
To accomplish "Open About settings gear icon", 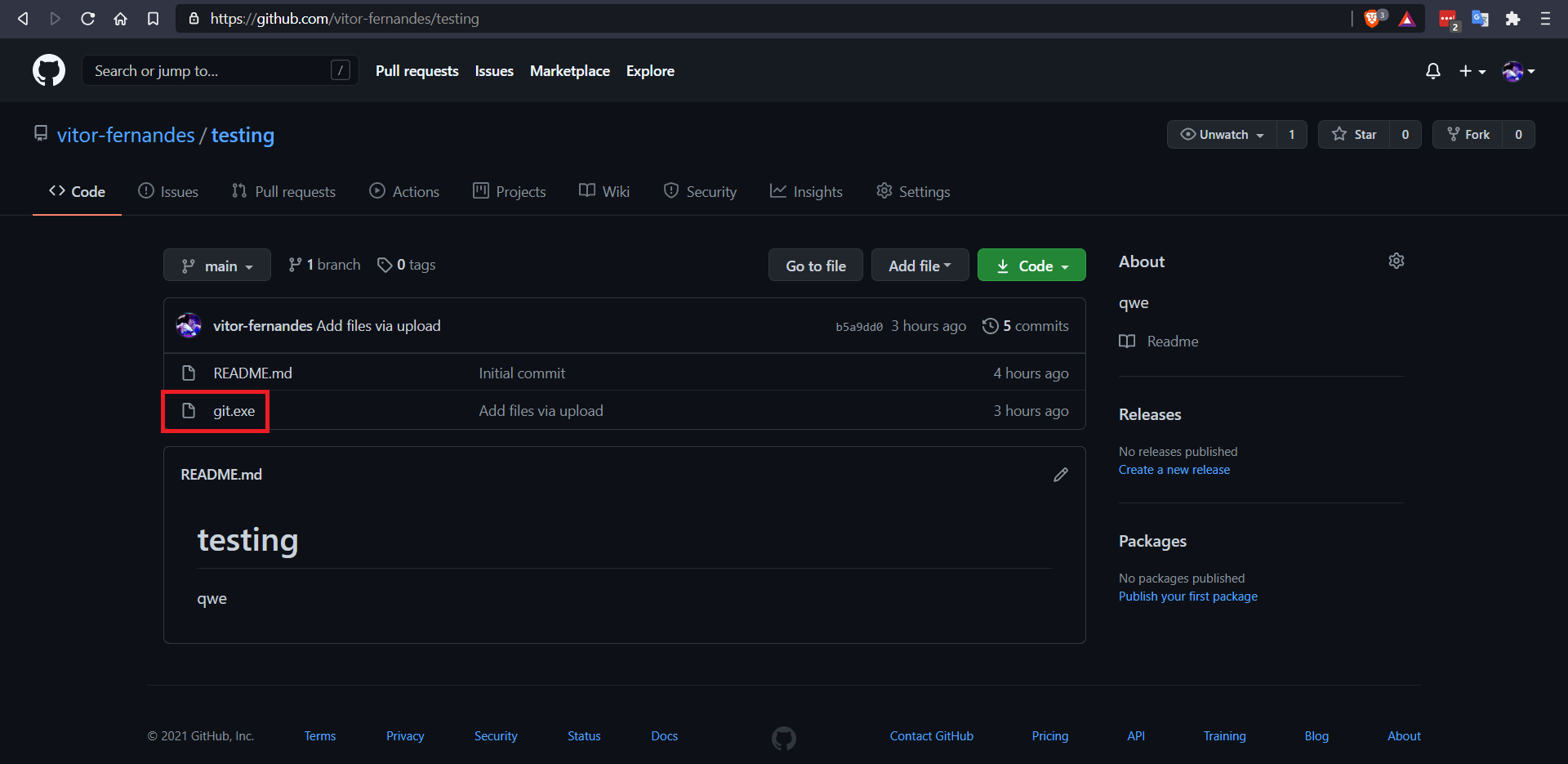I will pyautogui.click(x=1396, y=261).
